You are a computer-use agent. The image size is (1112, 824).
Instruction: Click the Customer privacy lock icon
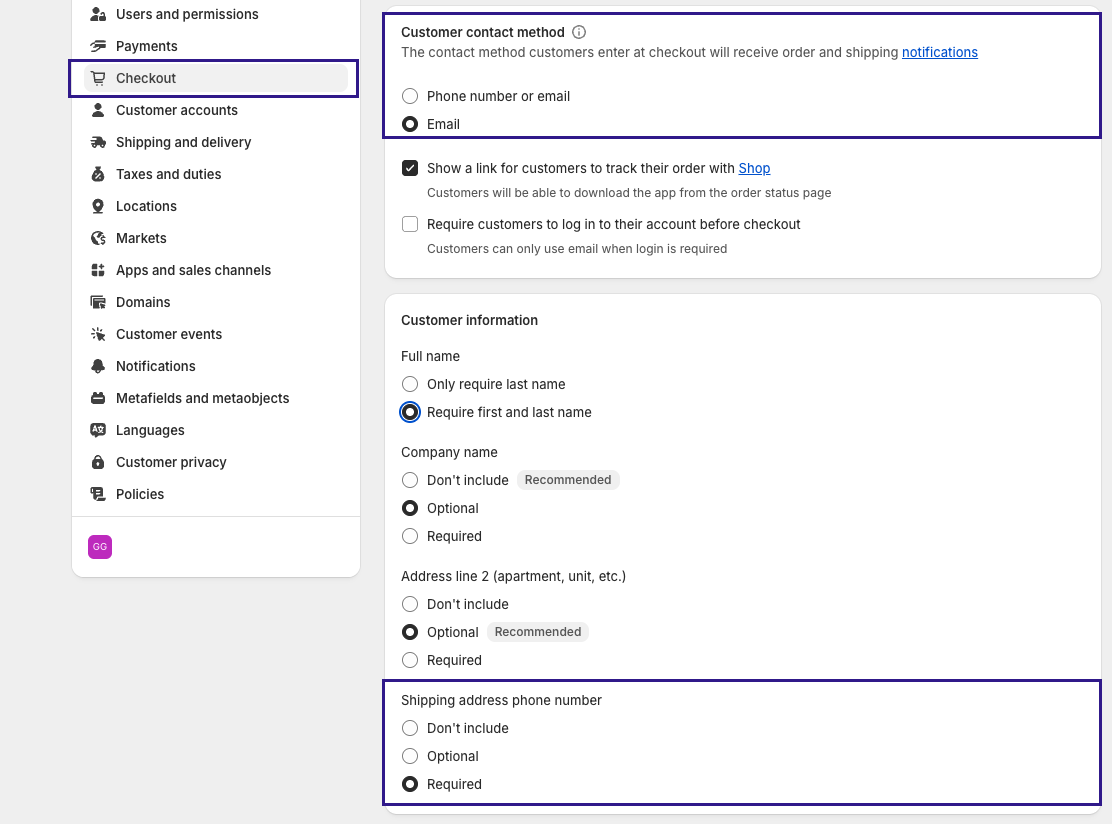99,462
